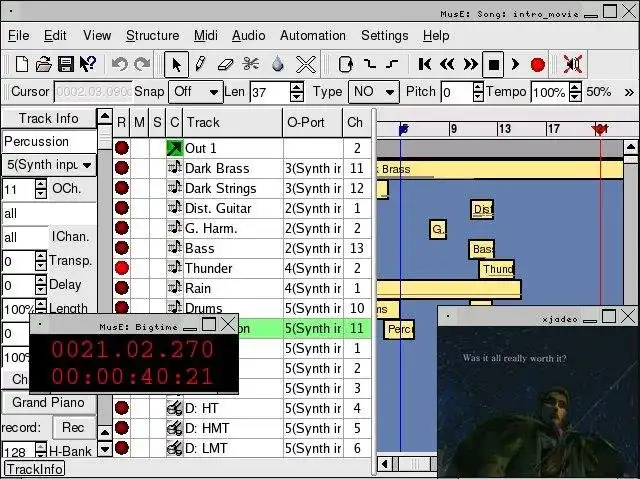Click the Len value input field
The image size is (640, 479).
pyautogui.click(x=270, y=92)
